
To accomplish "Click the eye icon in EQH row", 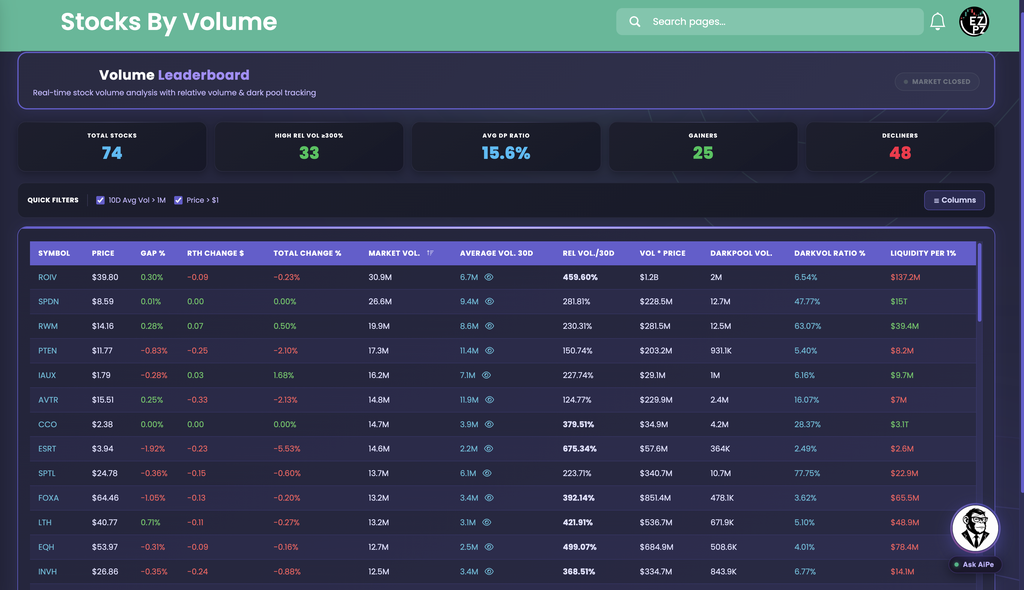I will tap(488, 547).
